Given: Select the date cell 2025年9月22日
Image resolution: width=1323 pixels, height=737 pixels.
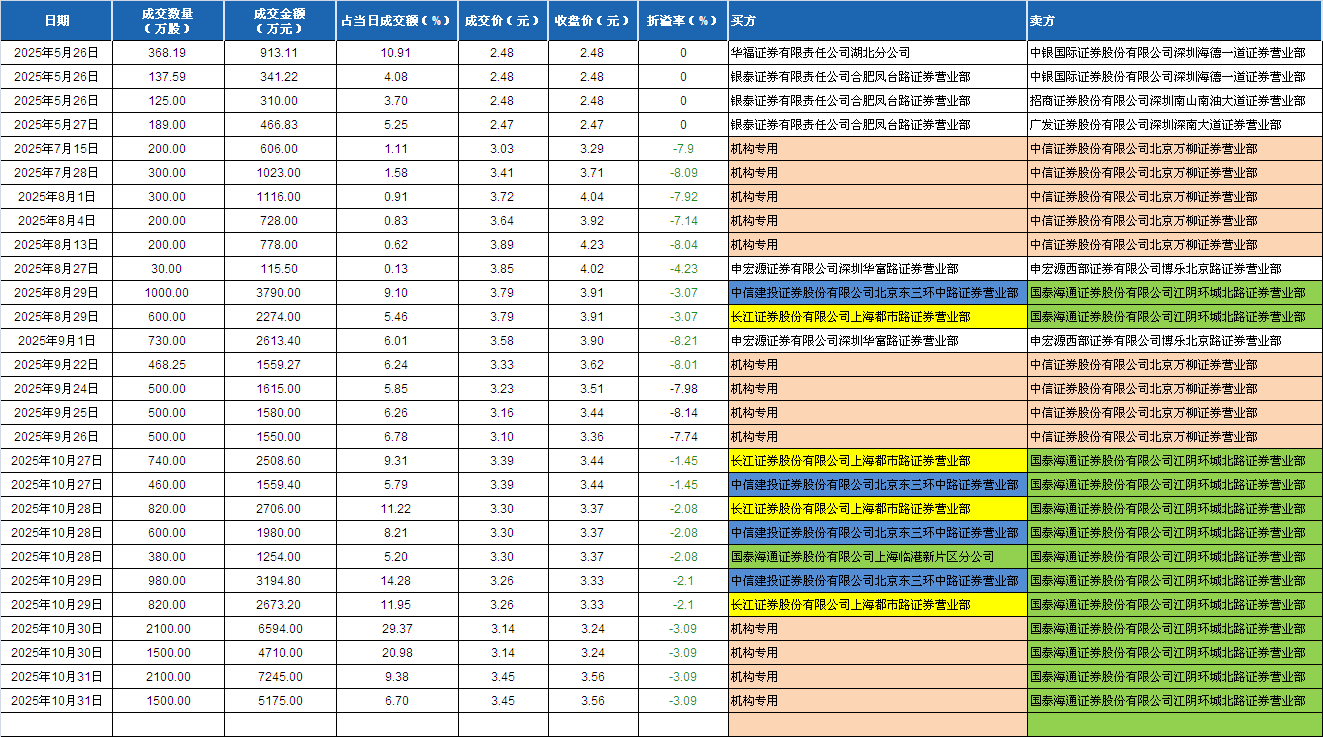Looking at the screenshot, I should pos(57,364).
